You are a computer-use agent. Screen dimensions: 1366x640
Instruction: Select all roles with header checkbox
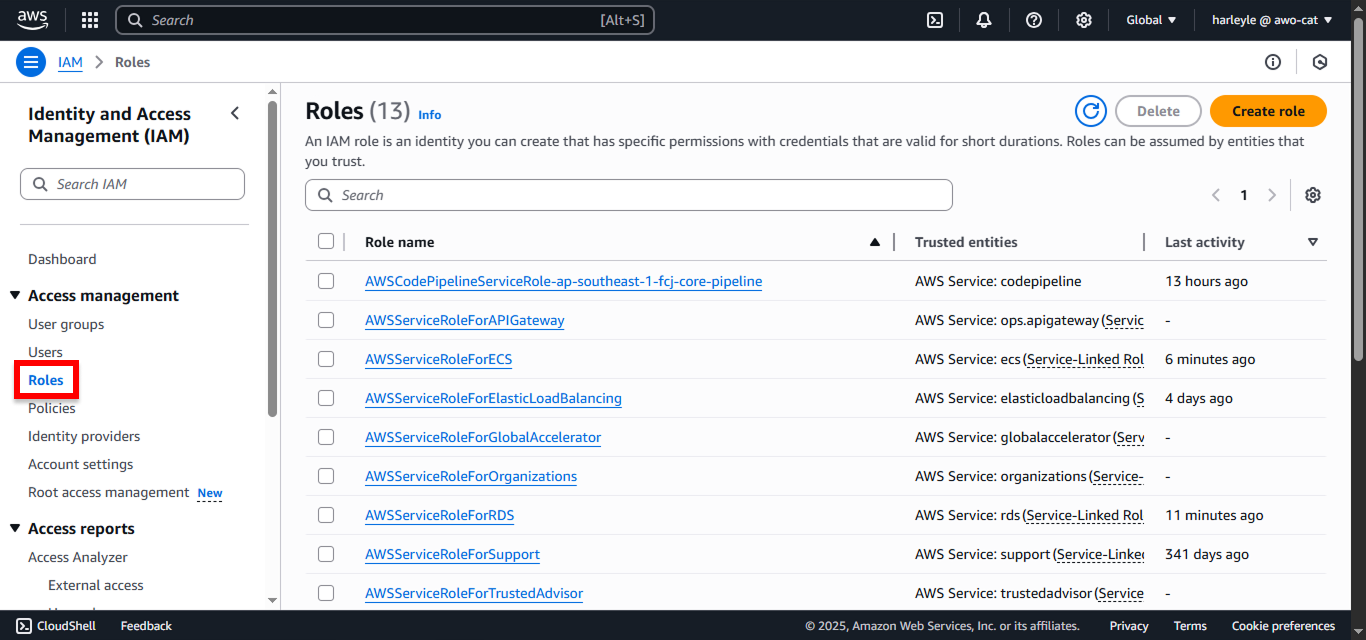pos(326,241)
